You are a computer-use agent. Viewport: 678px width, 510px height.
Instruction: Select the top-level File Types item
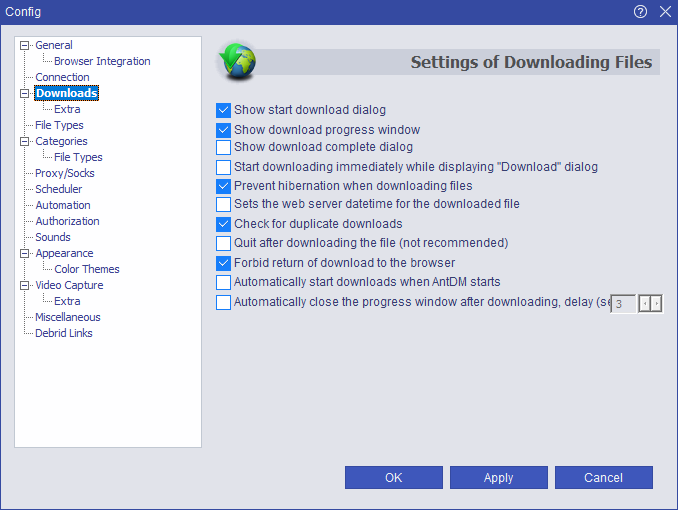[59, 125]
